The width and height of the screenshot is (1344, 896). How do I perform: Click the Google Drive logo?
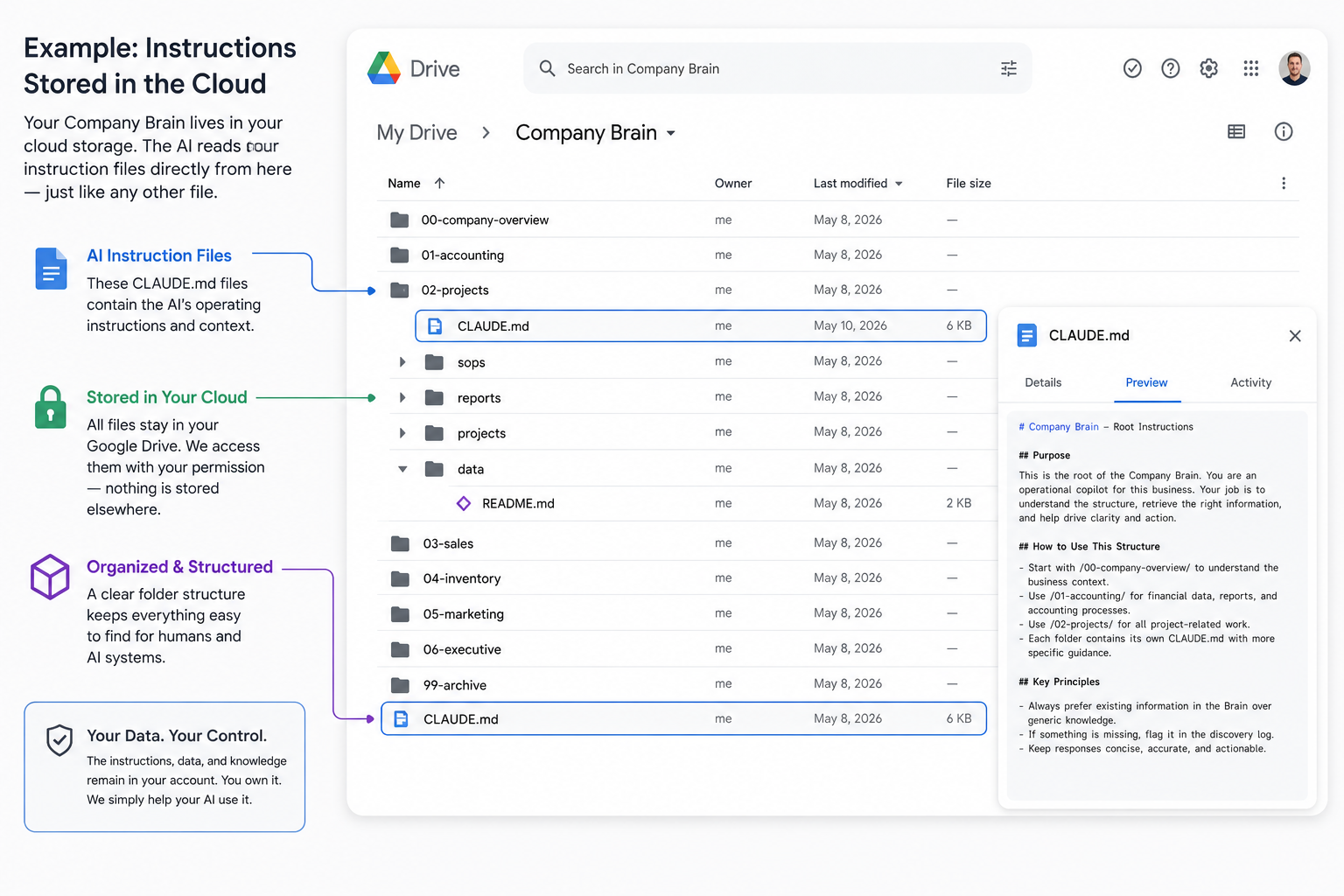point(384,68)
